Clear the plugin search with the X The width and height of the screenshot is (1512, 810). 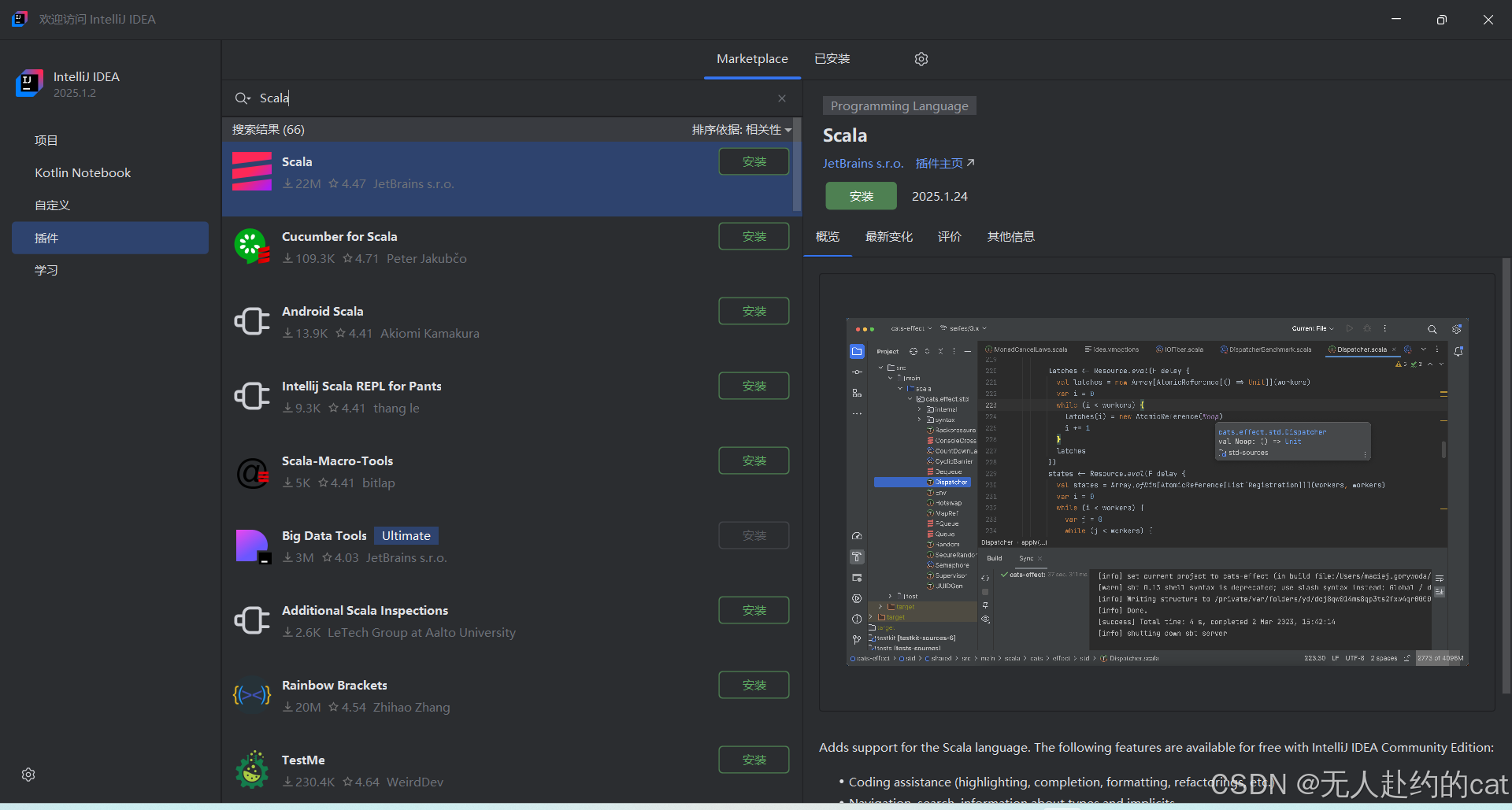(782, 98)
